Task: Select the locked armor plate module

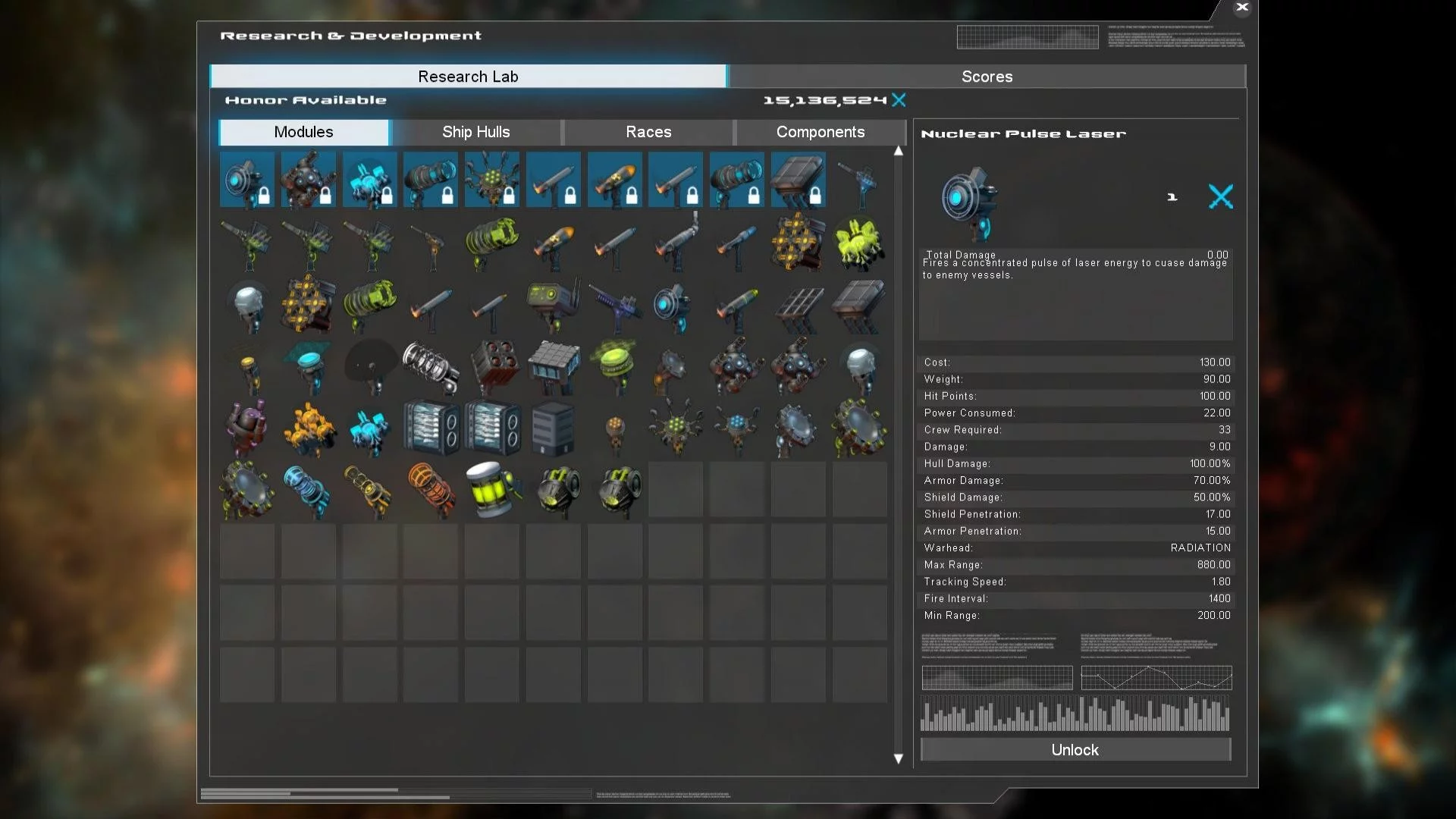Action: tap(798, 180)
